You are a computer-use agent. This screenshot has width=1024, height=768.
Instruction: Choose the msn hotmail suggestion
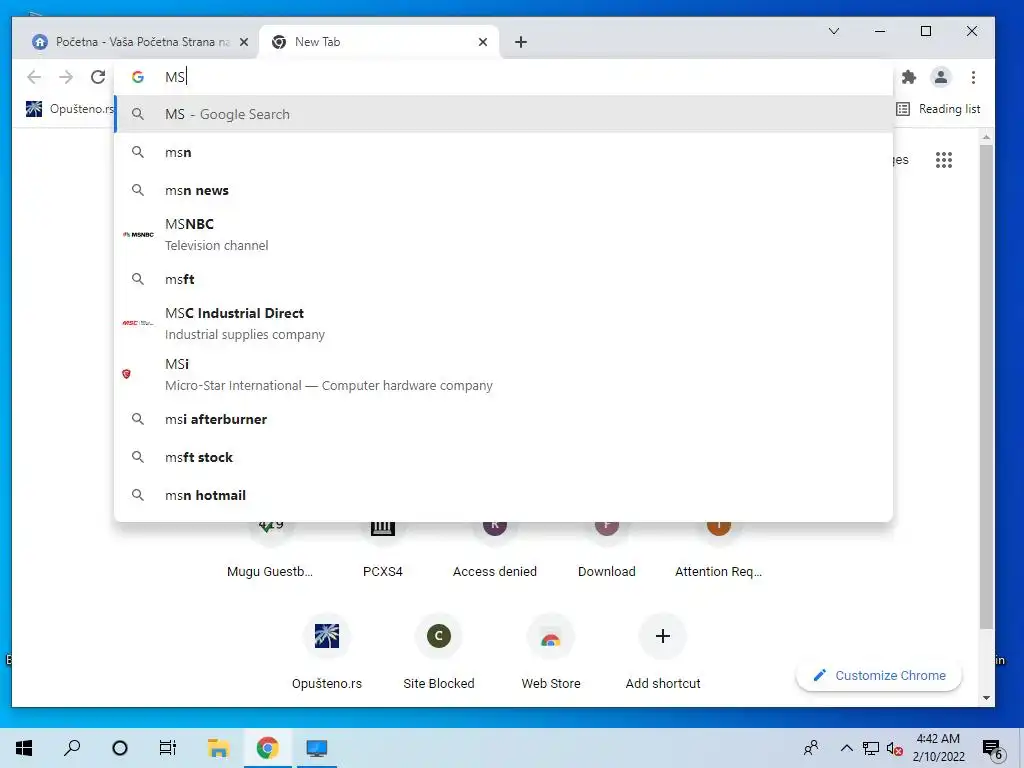pyautogui.click(x=503, y=495)
